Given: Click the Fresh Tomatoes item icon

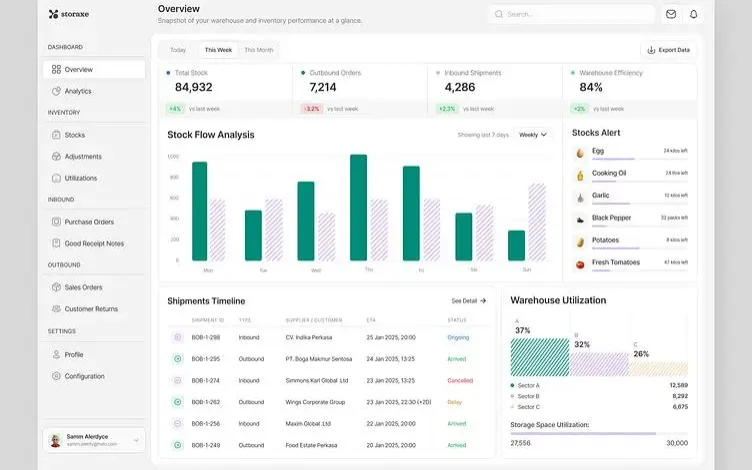Looking at the screenshot, I should (580, 264).
